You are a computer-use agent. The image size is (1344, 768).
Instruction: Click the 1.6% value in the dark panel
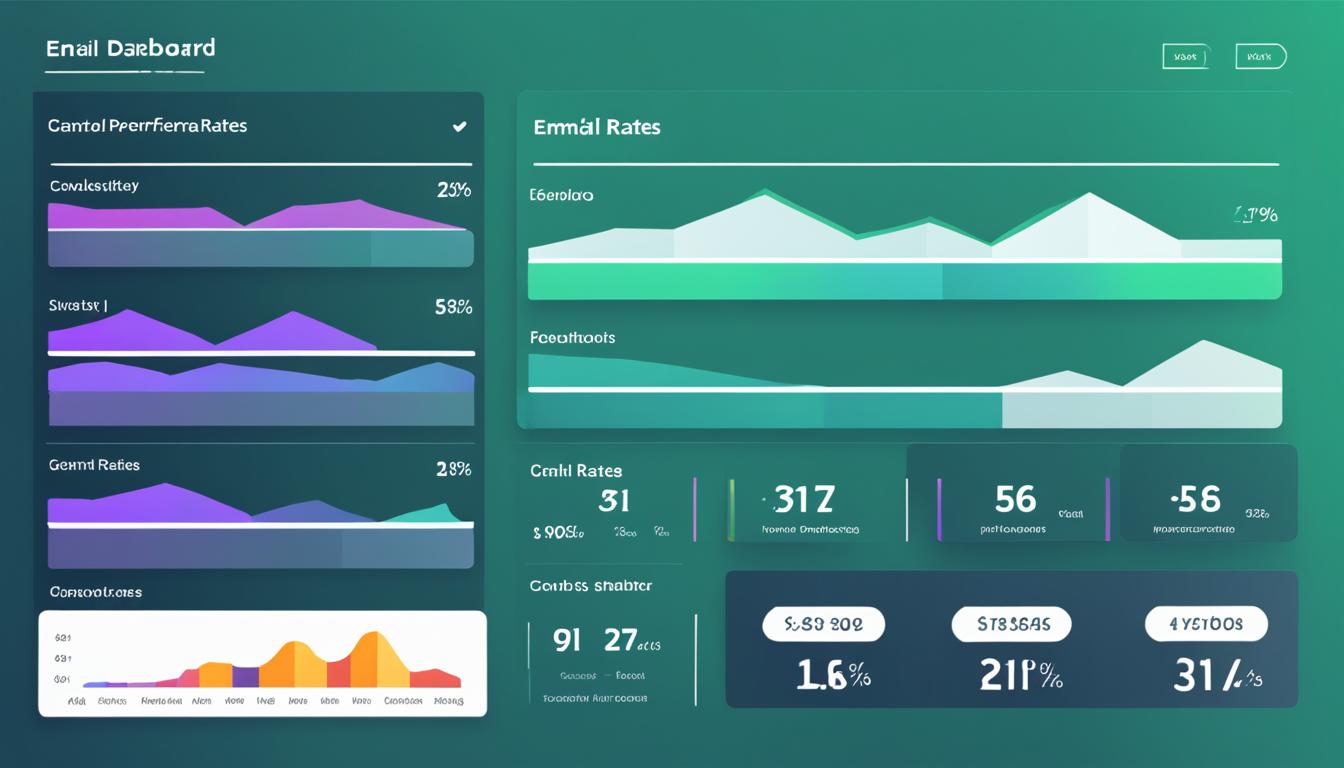(833, 676)
